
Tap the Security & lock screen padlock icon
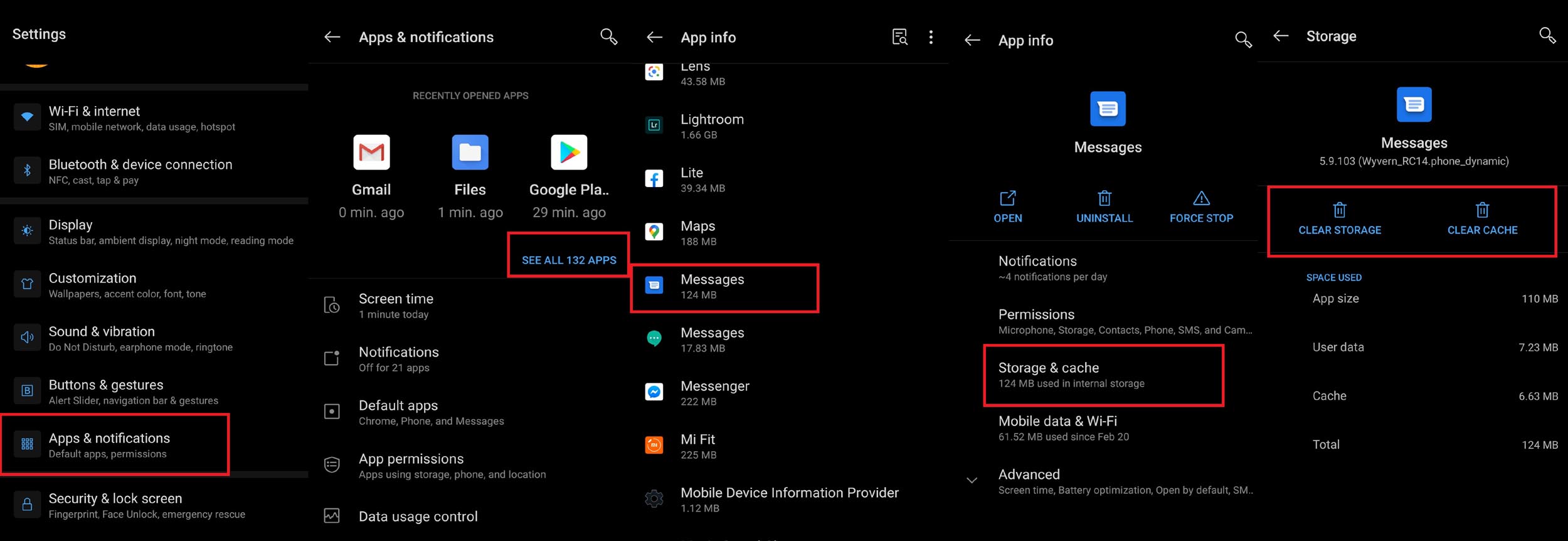click(x=27, y=505)
